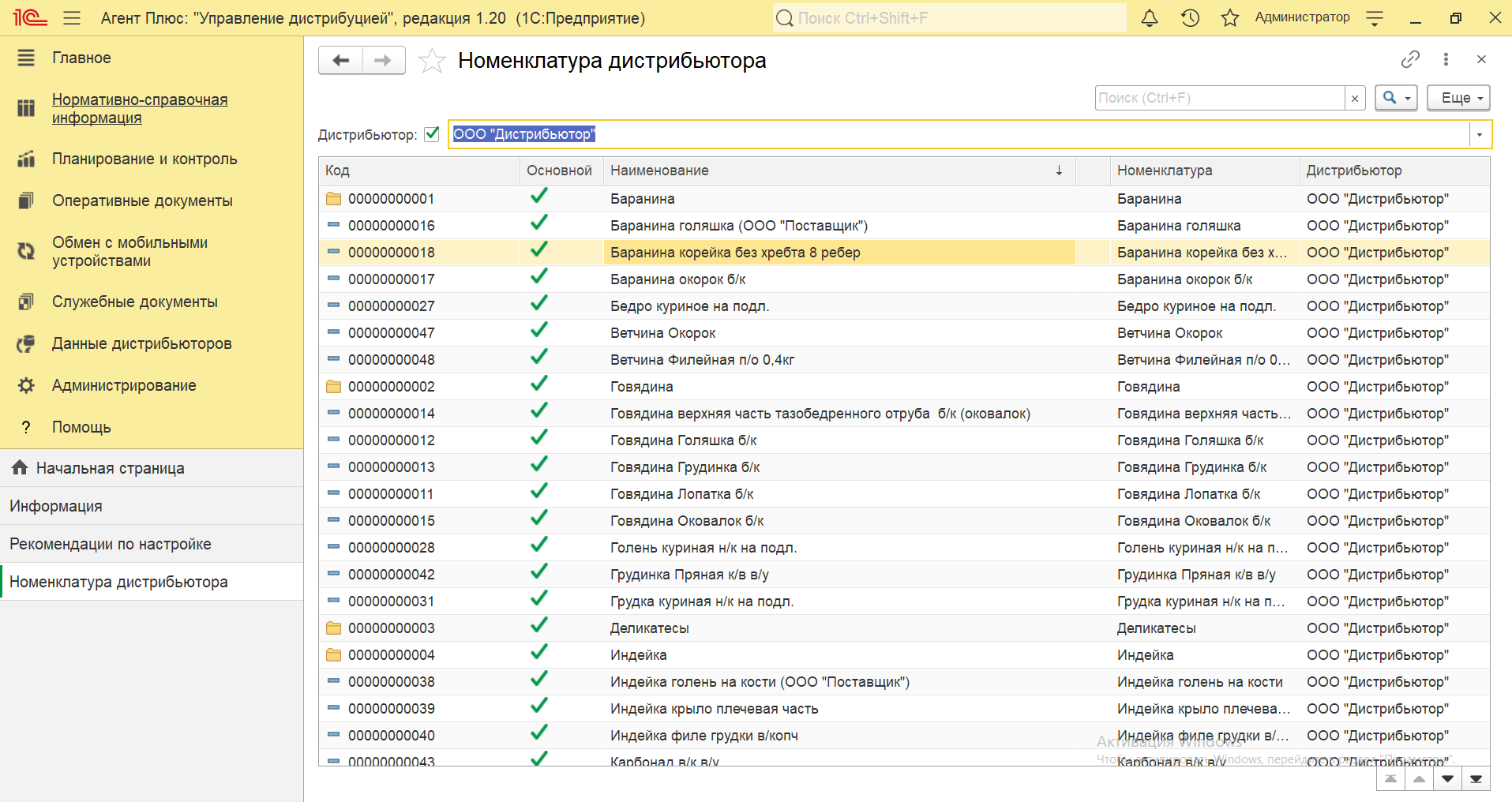Switch to Номенклатура дистрибьютора tab

pos(152,582)
